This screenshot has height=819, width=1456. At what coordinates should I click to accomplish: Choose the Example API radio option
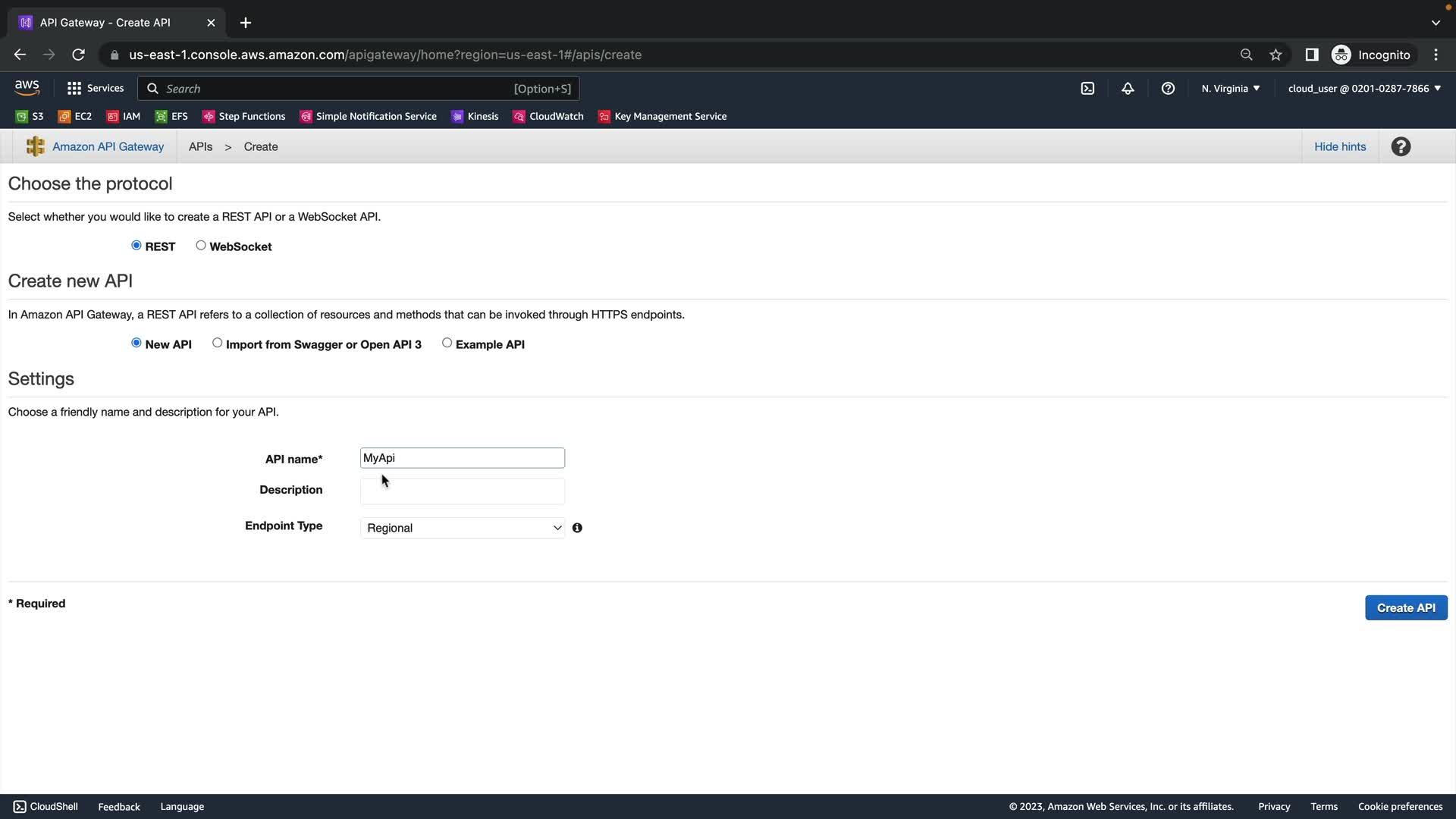447,344
